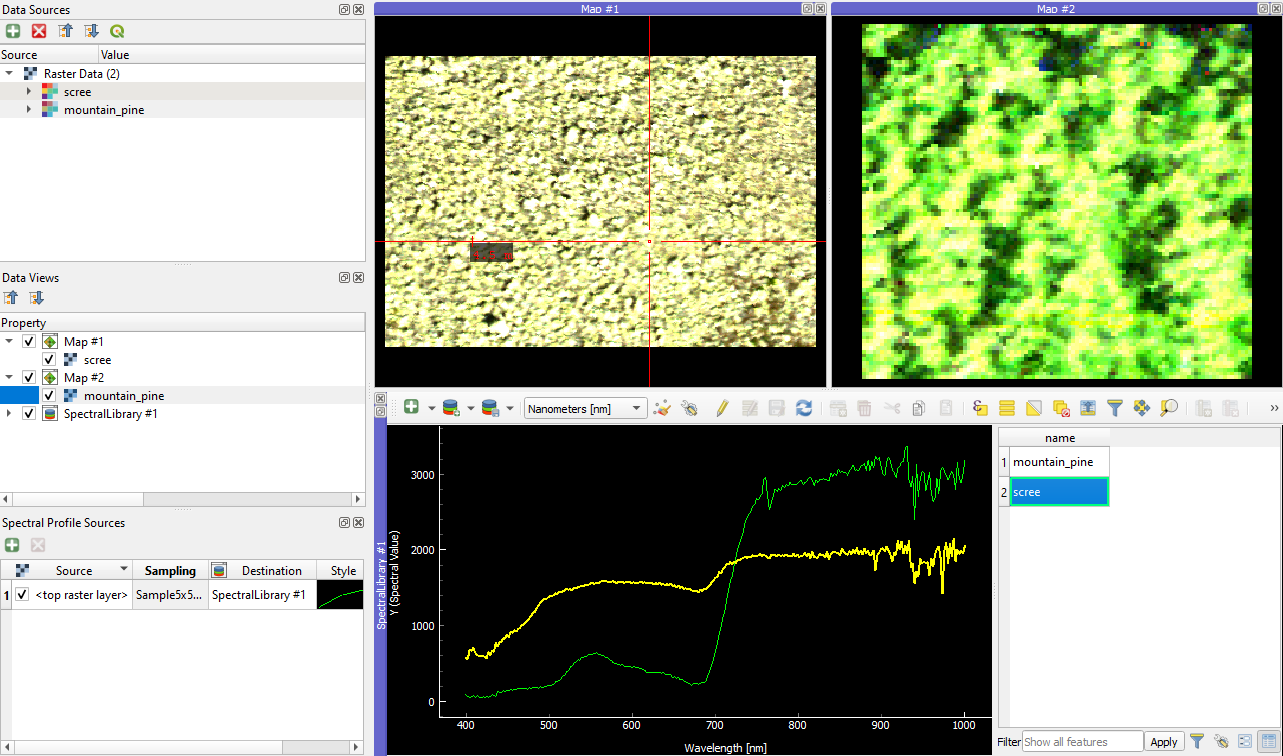This screenshot has width=1283, height=756.
Task: Open the Nanometers [nm] unit dropdown
Action: 585,408
